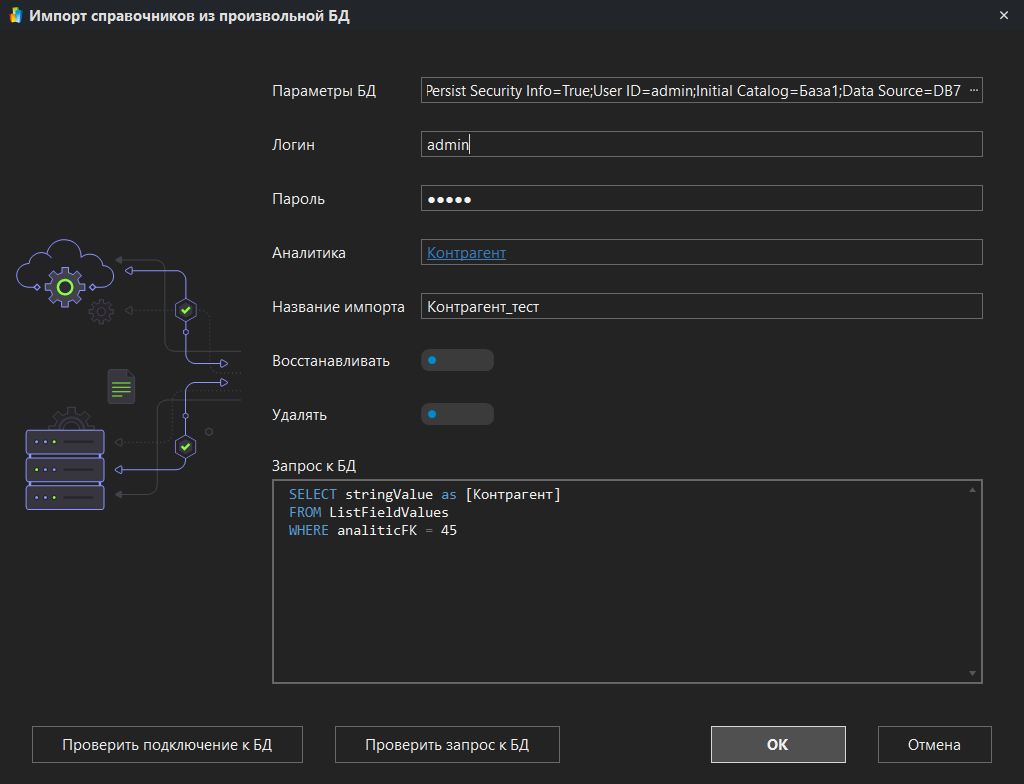Click into the Пароль field

[x=700, y=199]
